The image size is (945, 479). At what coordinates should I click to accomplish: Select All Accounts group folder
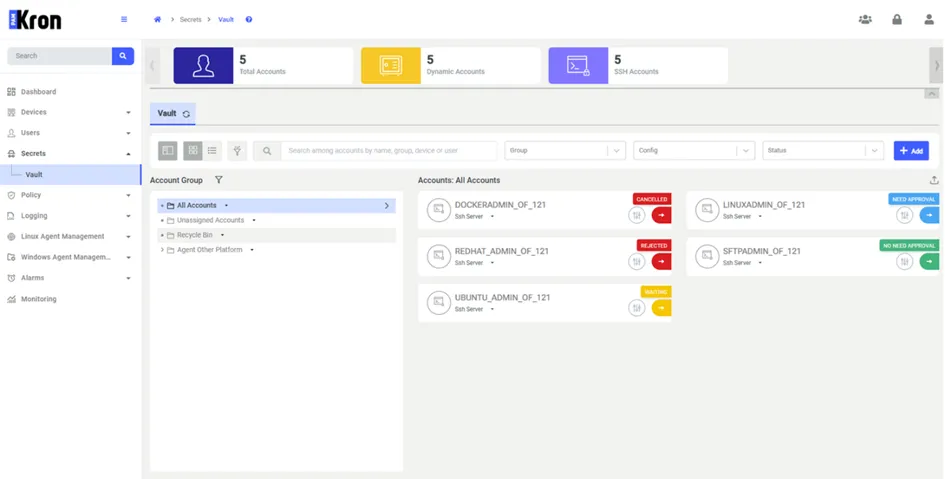point(276,205)
